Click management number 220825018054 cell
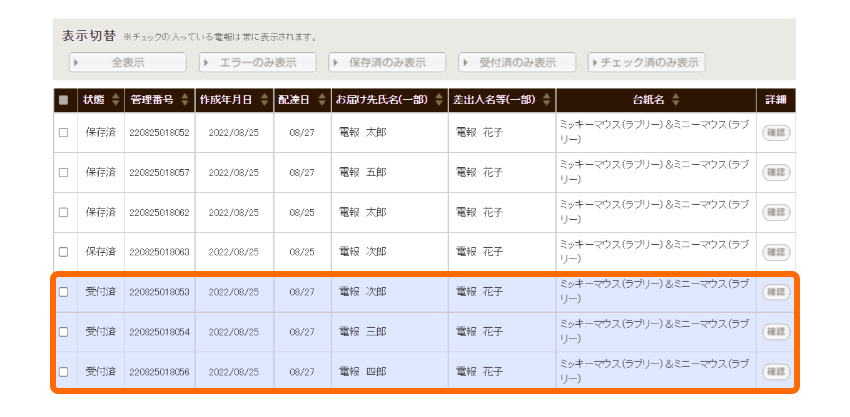 (159, 332)
